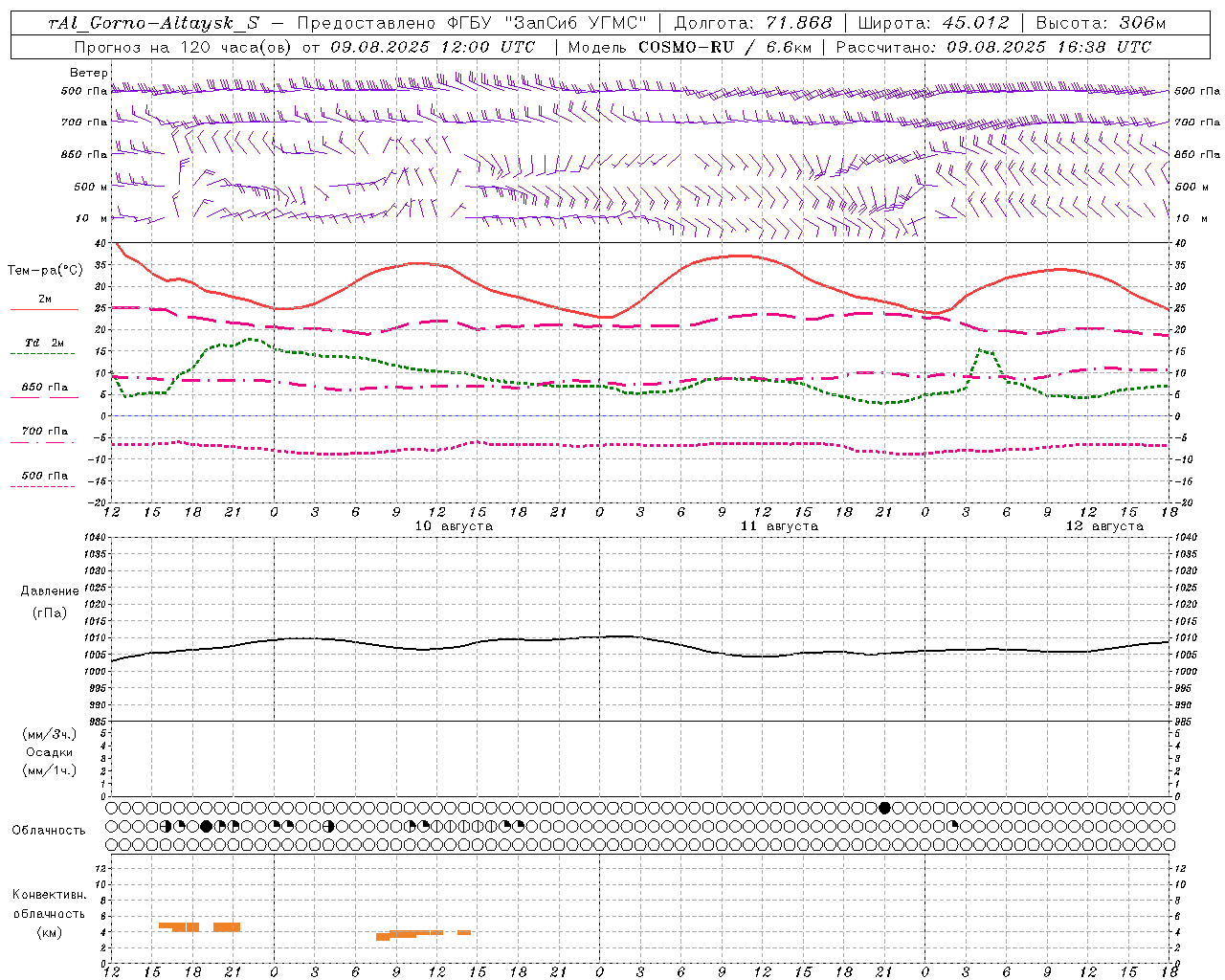Click the model name COSMO-RU
The height and width of the screenshot is (980, 1225).
click(685, 47)
